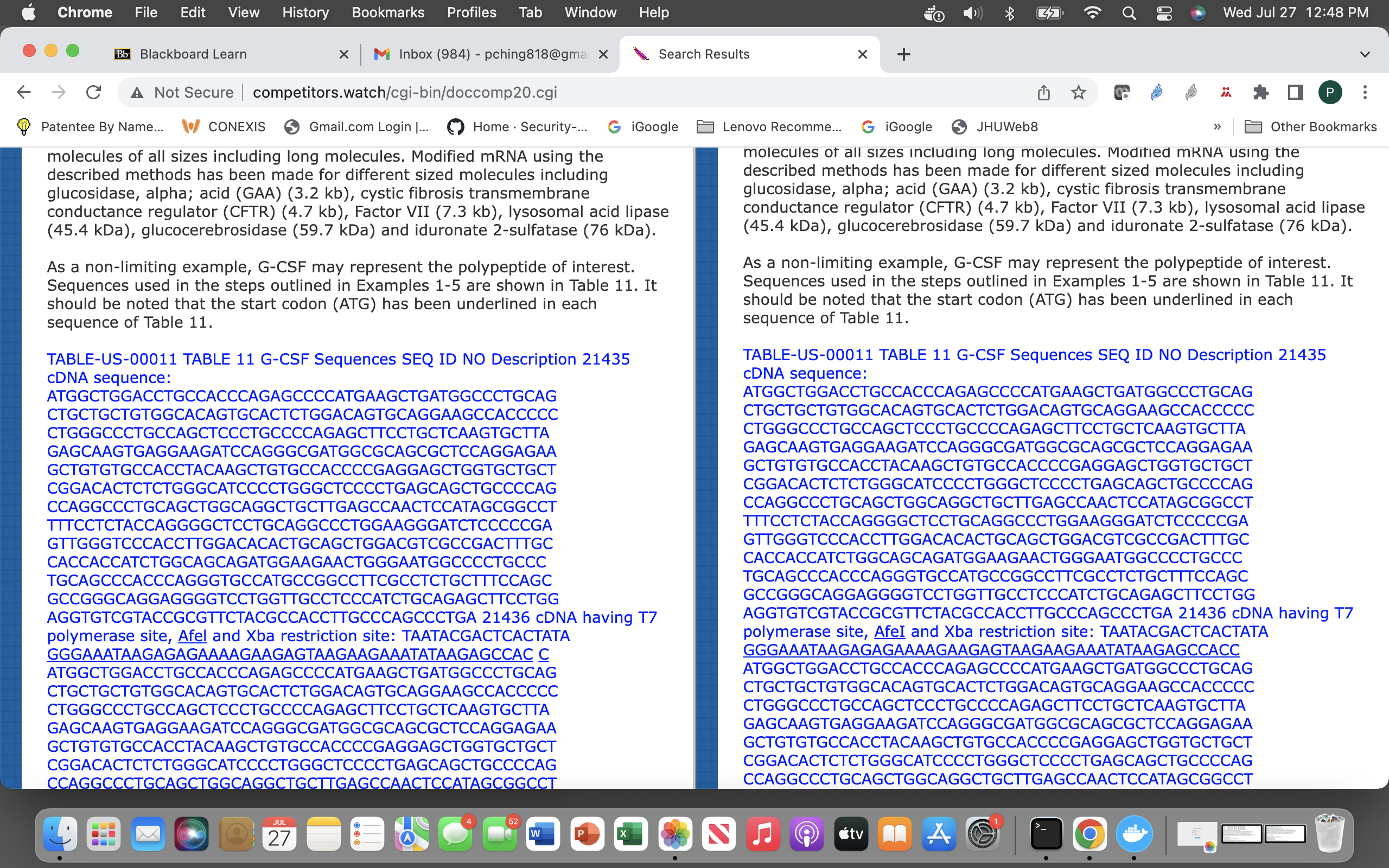Open Siri from menu bar

pos(1198,12)
